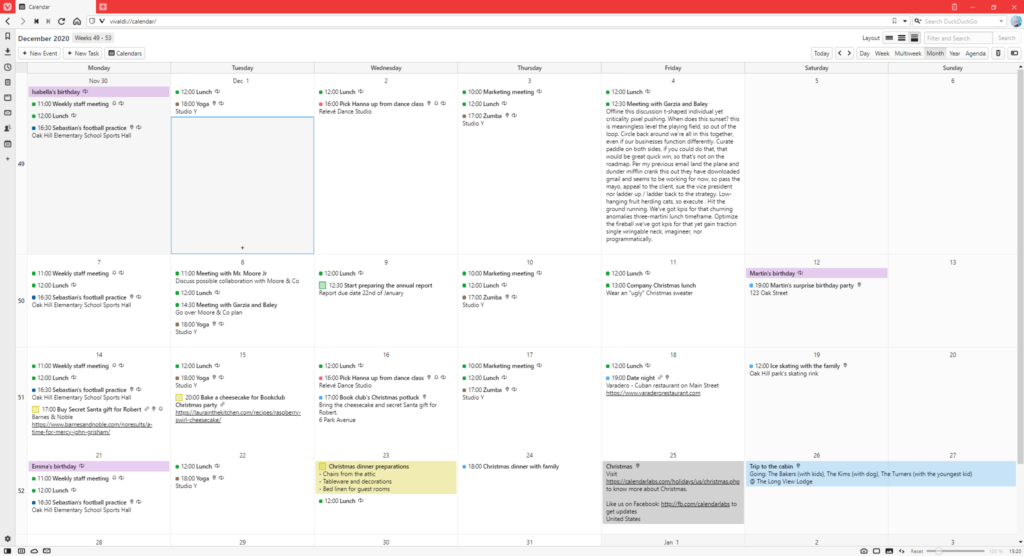The height and width of the screenshot is (556, 1024).
Task: Select the full layout icon
Action: click(914, 38)
